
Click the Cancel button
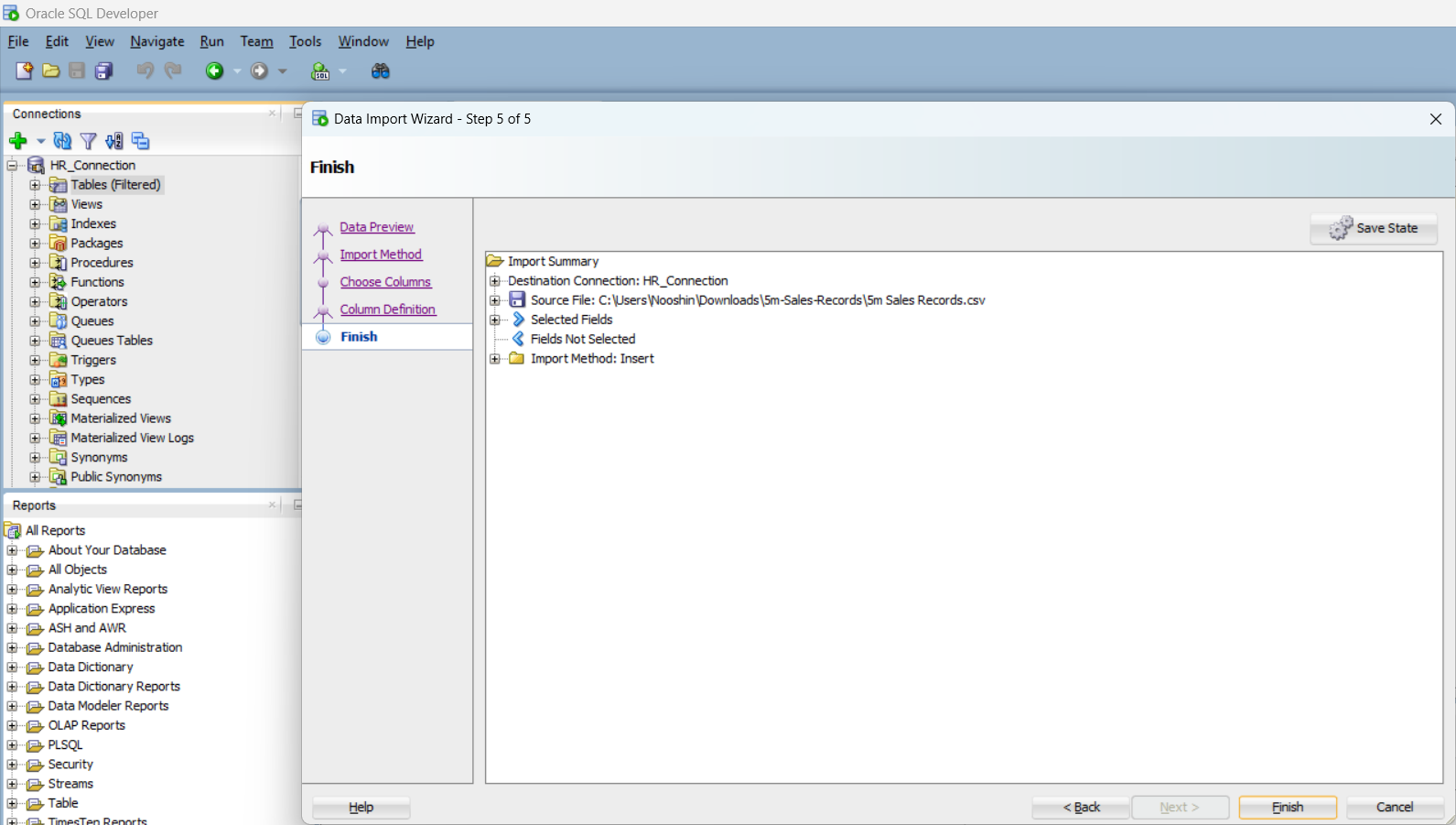(x=1395, y=807)
